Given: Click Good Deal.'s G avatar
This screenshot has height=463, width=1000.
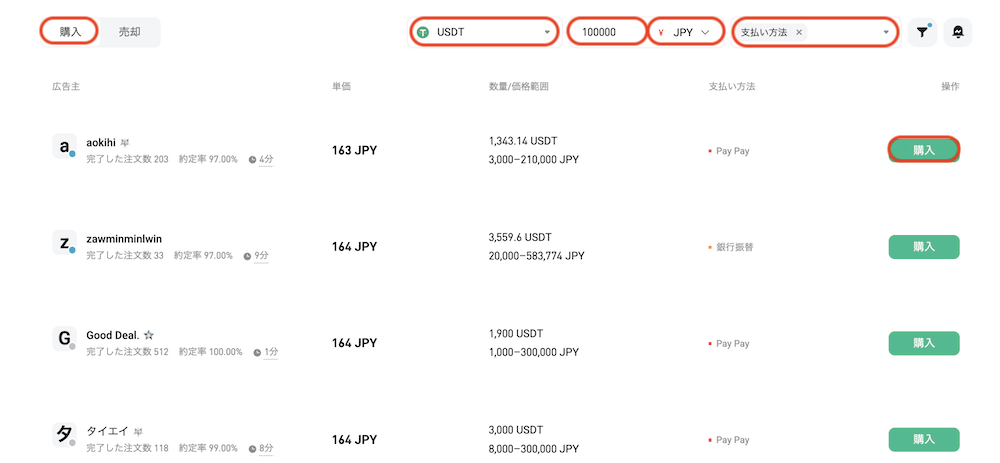Looking at the screenshot, I should point(64,339).
